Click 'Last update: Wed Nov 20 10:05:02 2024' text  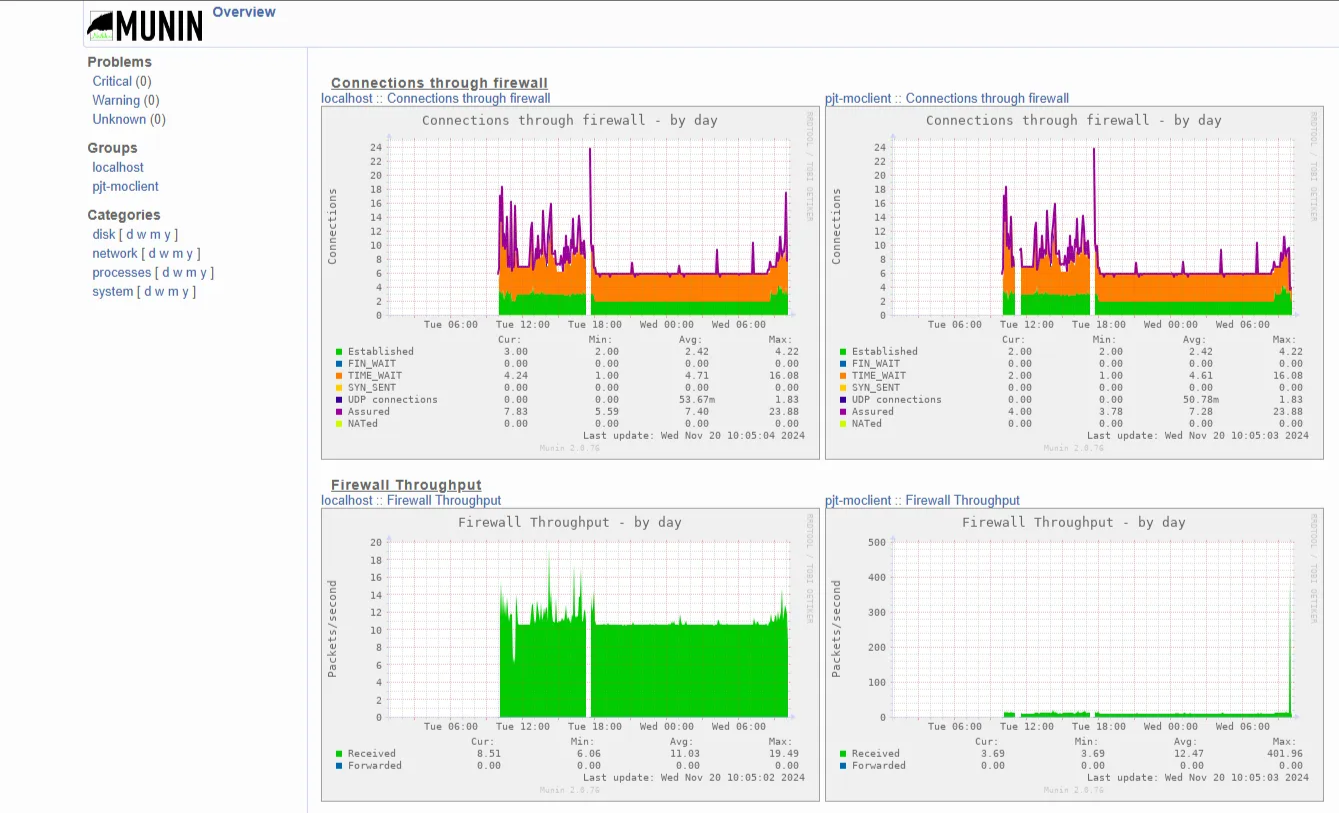[x=694, y=778]
